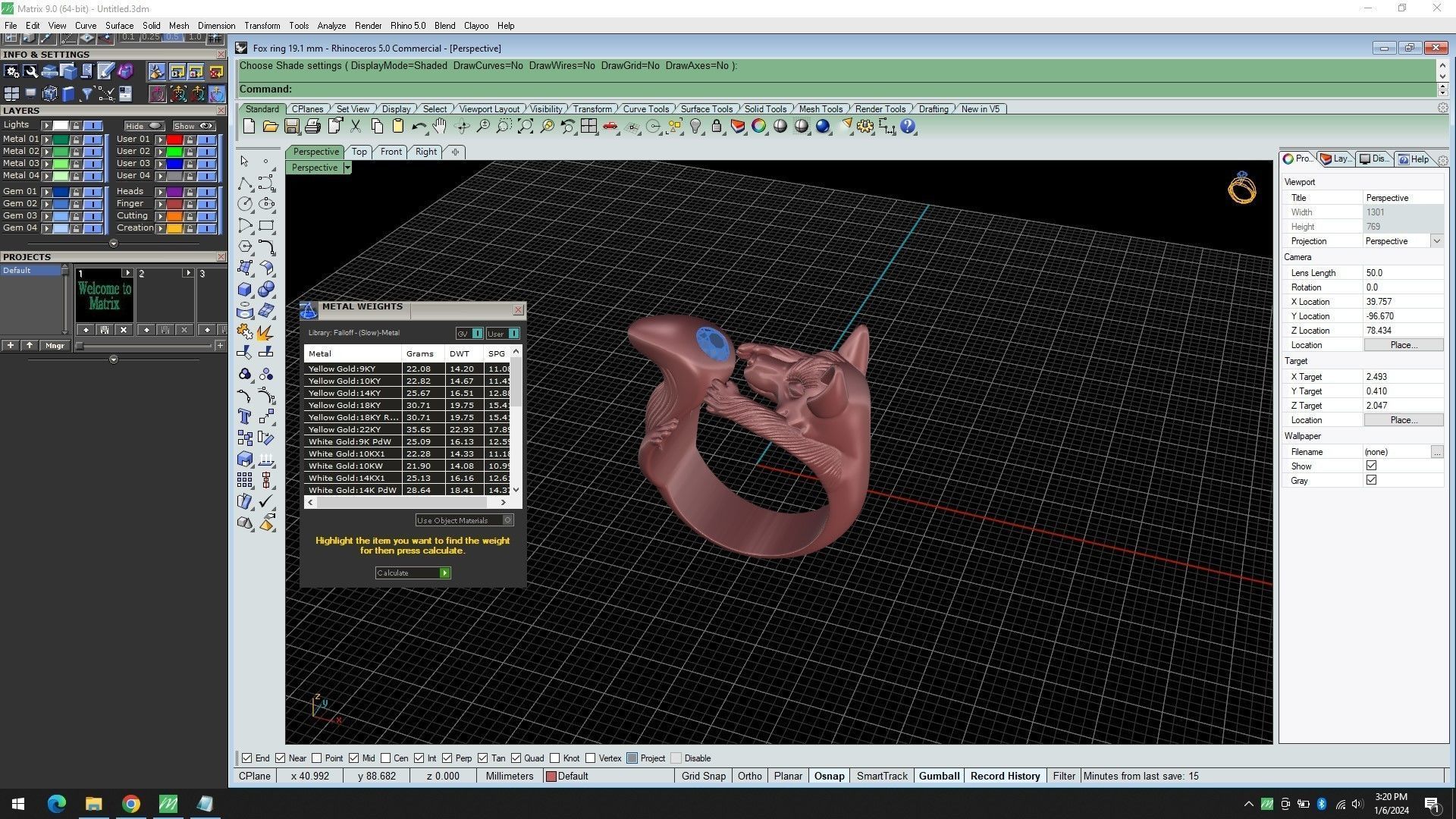This screenshot has height=819, width=1456.
Task: Enable the Point osnap checkbox
Action: click(317, 758)
